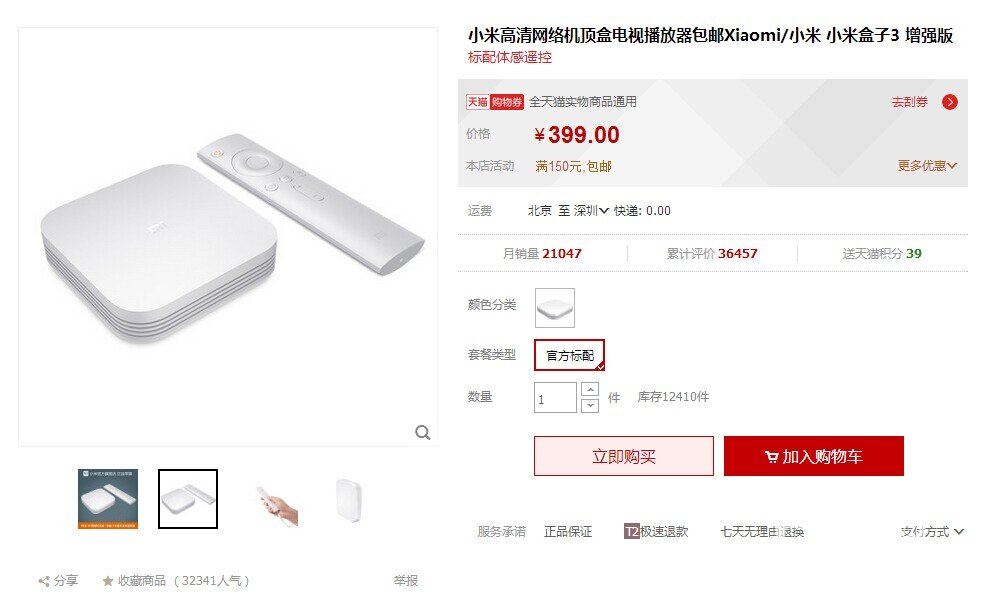The height and width of the screenshot is (607, 986).
Task: Open the 深圳 destination city dropdown
Action: (591, 211)
